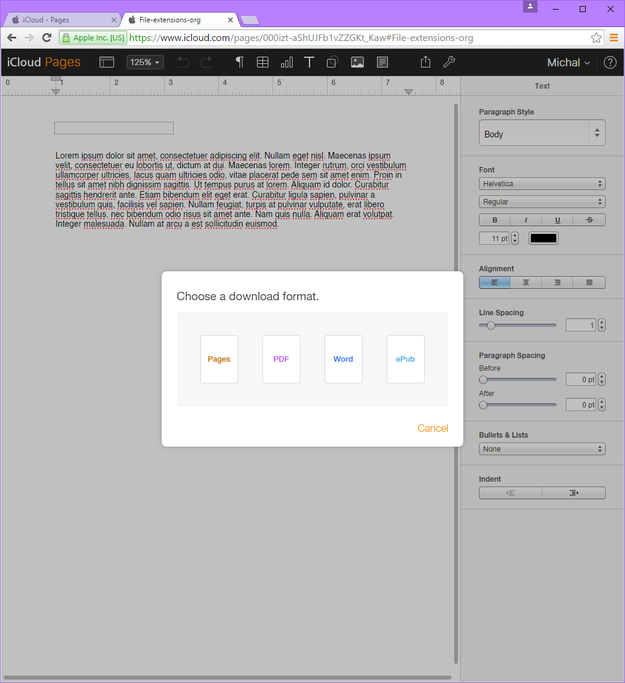Click the font size stepper arrows
This screenshot has height=683, width=625.
click(515, 238)
